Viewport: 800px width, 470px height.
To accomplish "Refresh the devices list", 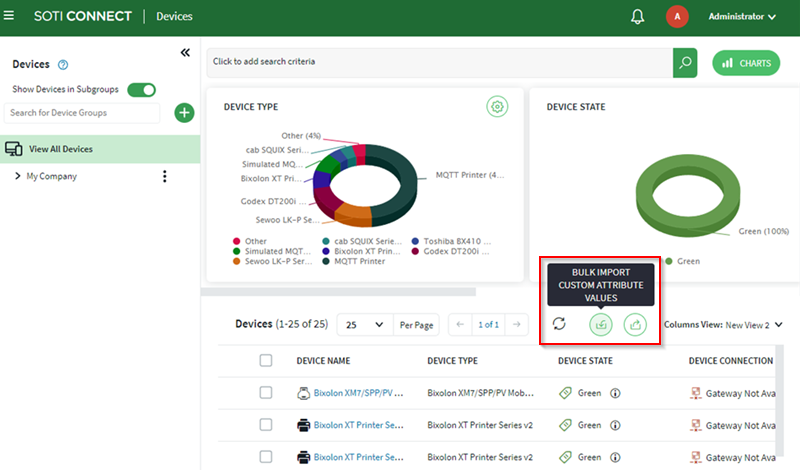I will click(x=559, y=324).
